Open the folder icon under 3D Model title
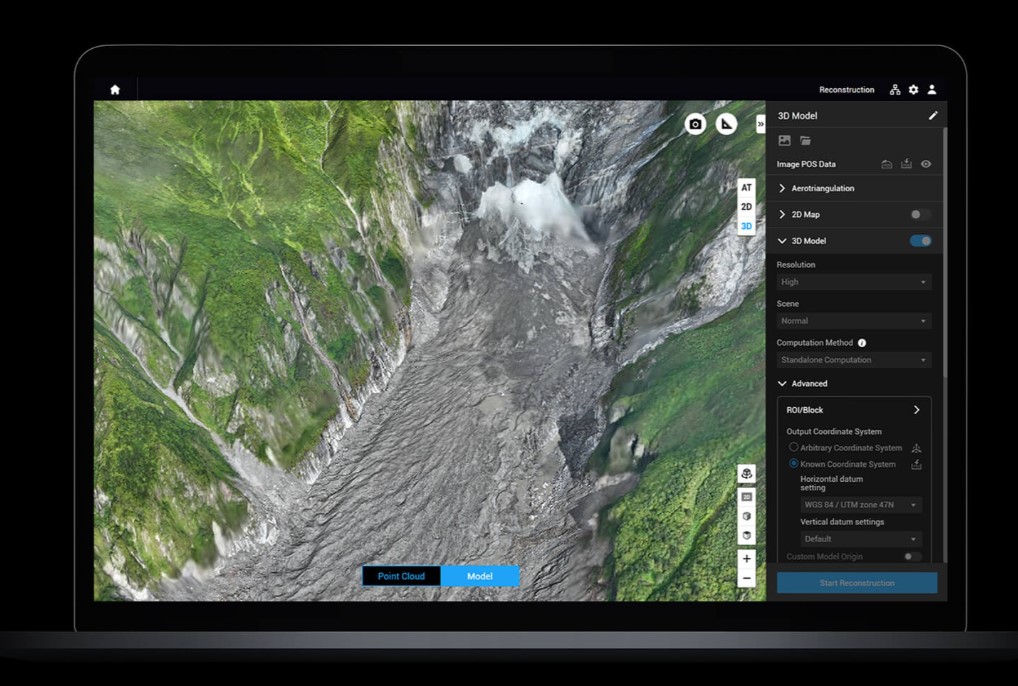1018x686 pixels. point(805,141)
